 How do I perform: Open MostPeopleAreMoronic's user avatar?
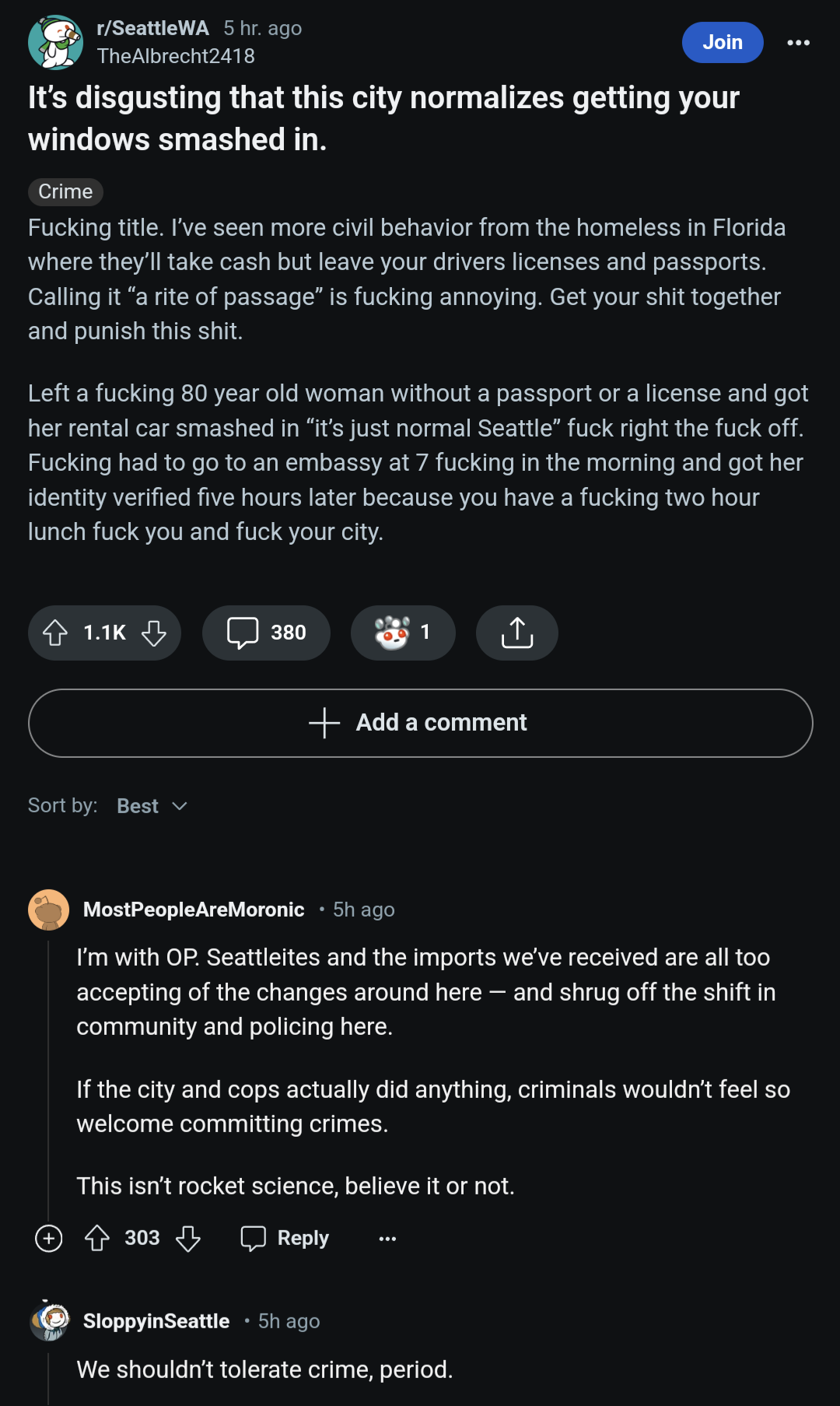pyautogui.click(x=49, y=910)
